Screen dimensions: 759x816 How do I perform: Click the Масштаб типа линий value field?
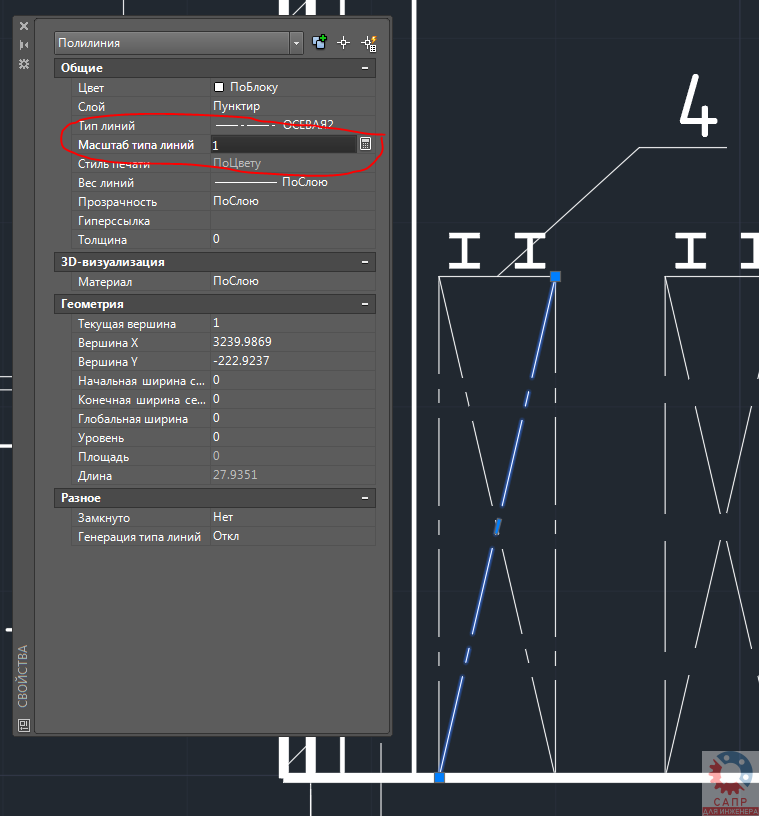point(283,145)
